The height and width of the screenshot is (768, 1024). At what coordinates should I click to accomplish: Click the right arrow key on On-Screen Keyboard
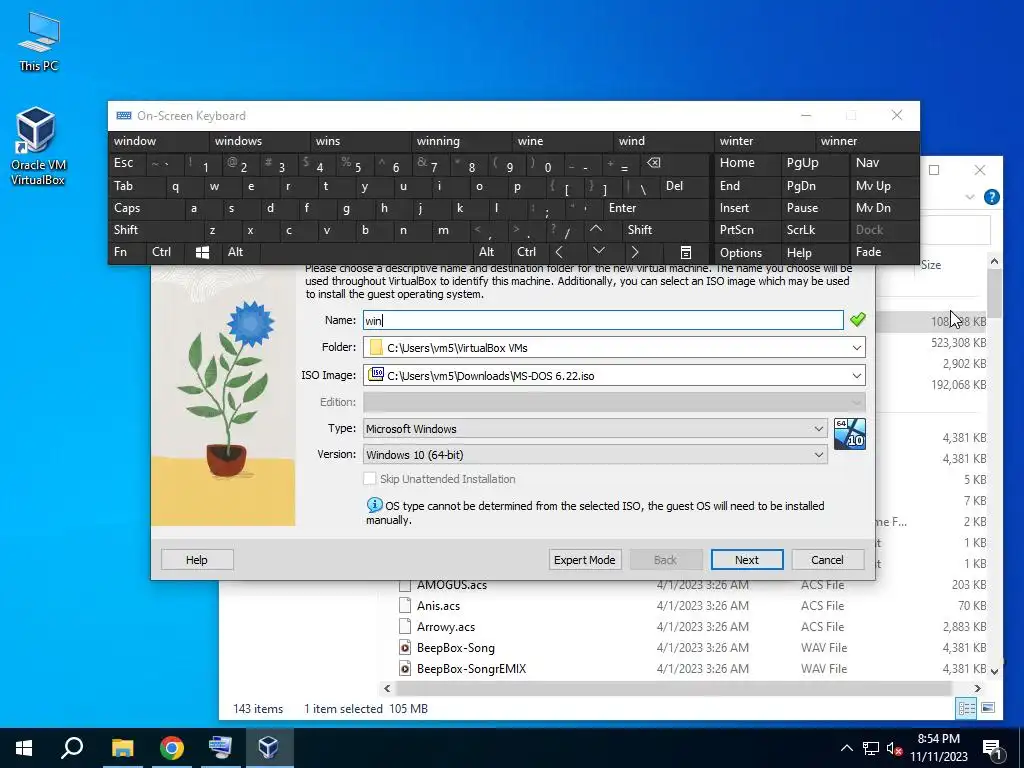click(635, 252)
